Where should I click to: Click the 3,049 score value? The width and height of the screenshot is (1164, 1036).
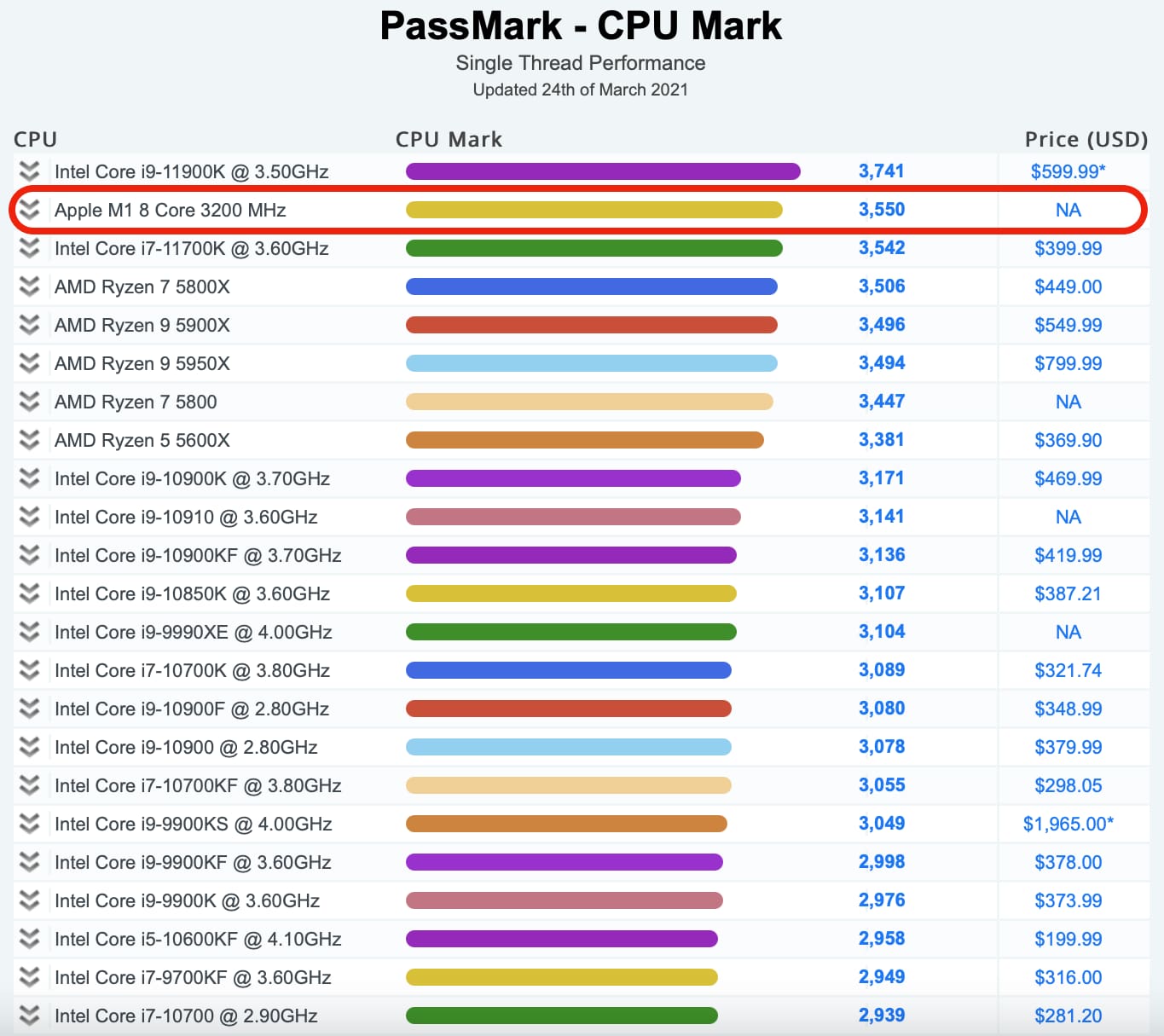coord(882,823)
